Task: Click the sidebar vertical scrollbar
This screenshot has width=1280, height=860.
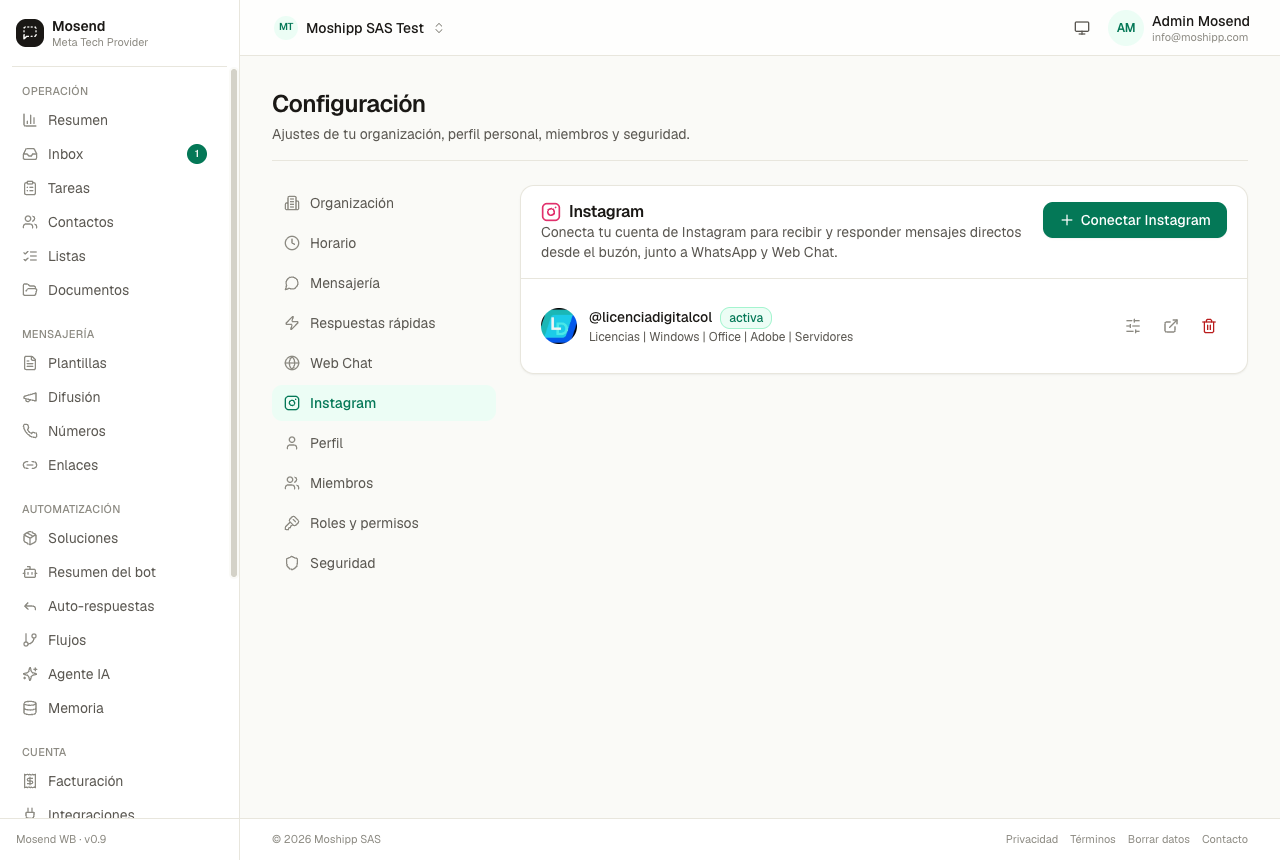Action: click(x=234, y=322)
